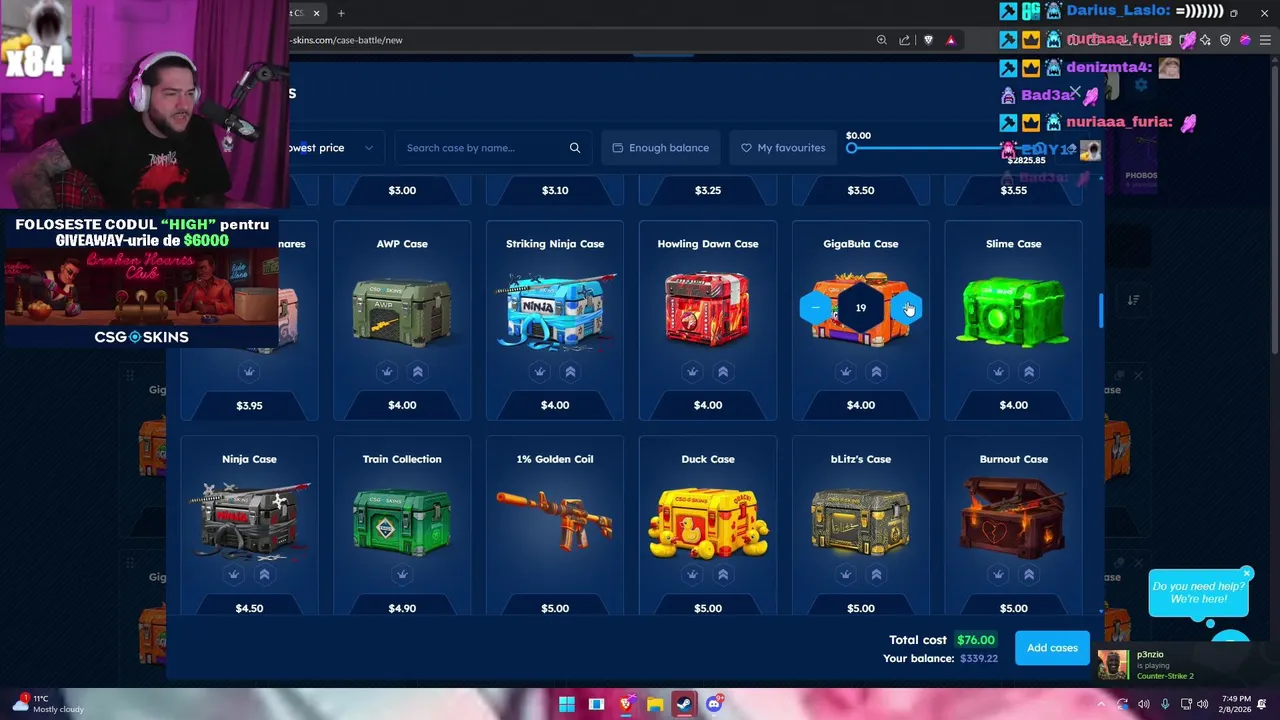The height and width of the screenshot is (720, 1280).
Task: Click the 'Do you need help?' chat bubble
Action: pos(1198,593)
